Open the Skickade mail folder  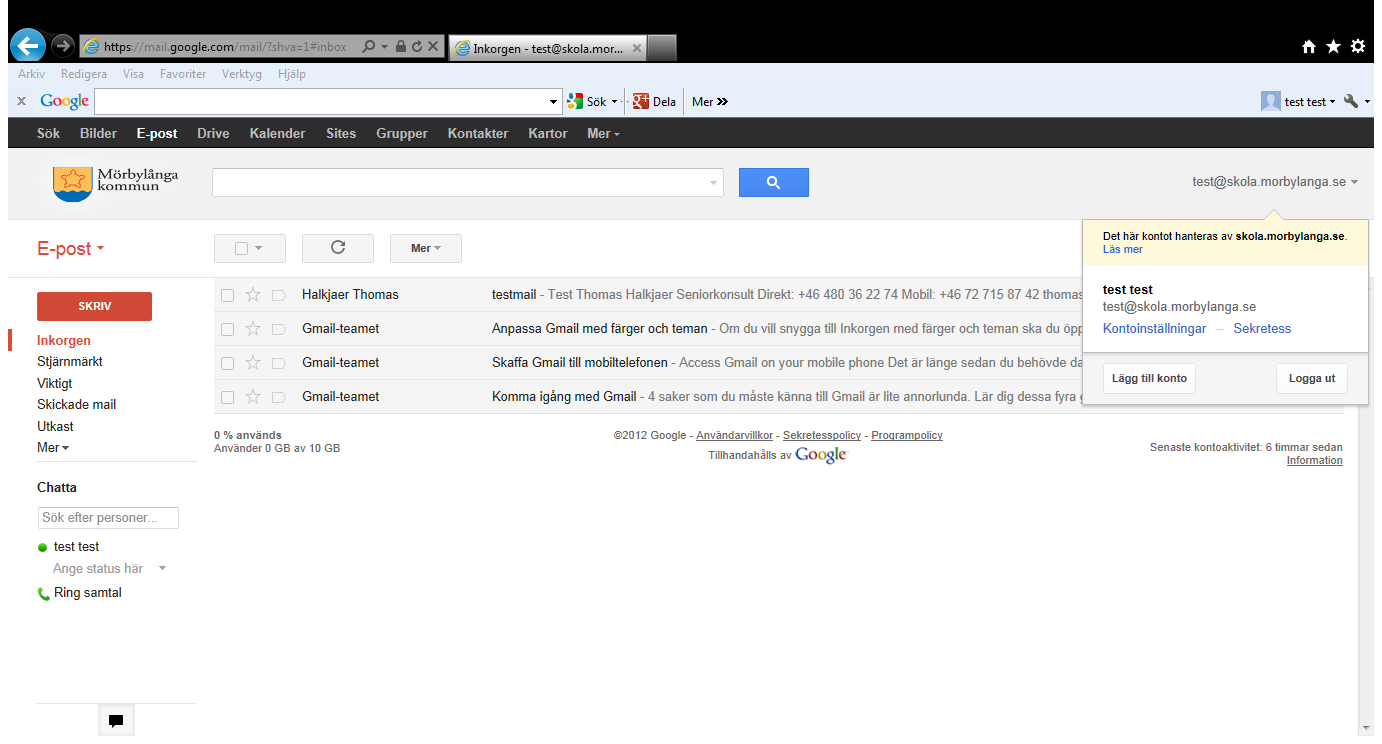click(77, 405)
